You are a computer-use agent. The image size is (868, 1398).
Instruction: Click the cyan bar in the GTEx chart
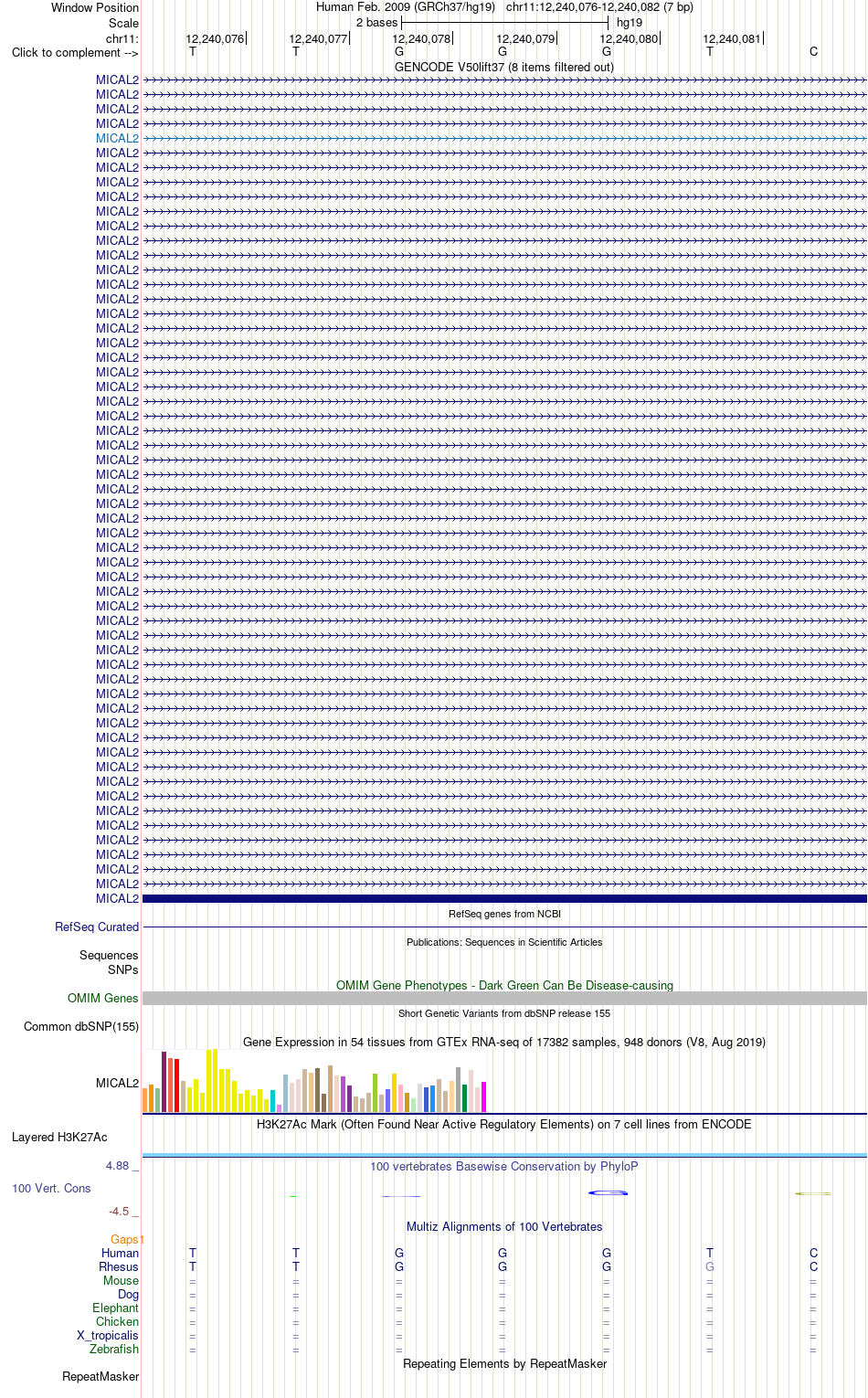pyautogui.click(x=273, y=1101)
